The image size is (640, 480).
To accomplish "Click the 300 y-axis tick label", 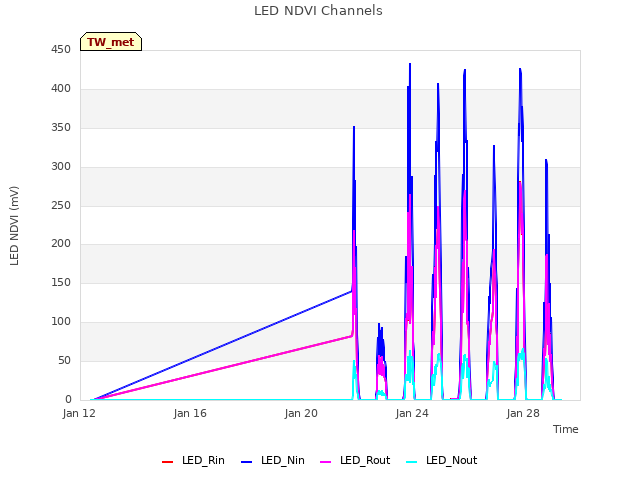I will point(61,167).
